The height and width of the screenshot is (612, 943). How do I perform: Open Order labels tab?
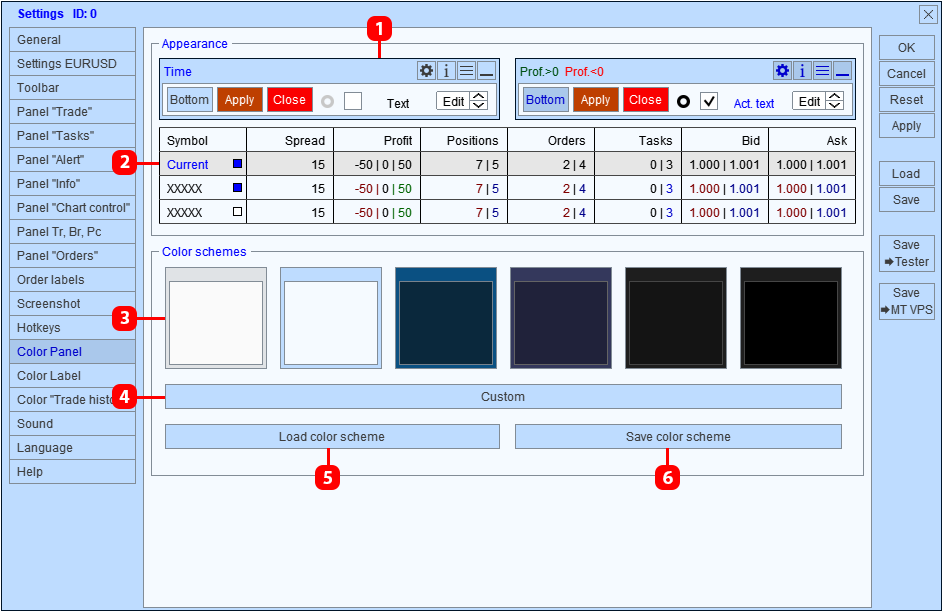pos(72,280)
